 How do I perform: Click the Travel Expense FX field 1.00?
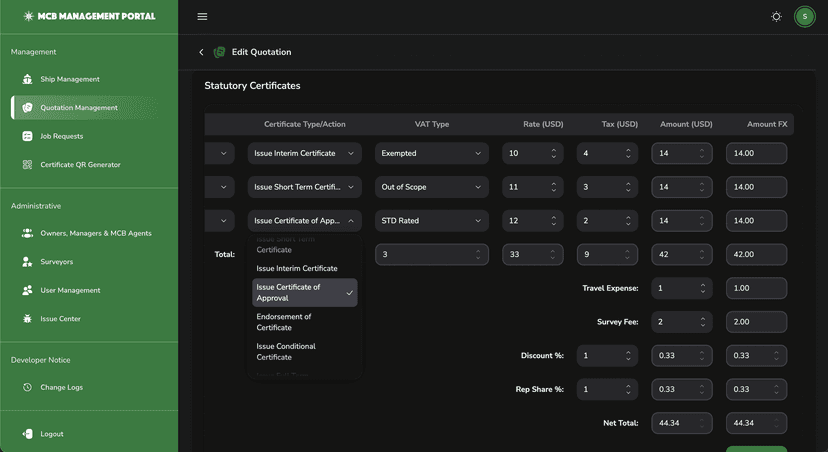coord(756,288)
